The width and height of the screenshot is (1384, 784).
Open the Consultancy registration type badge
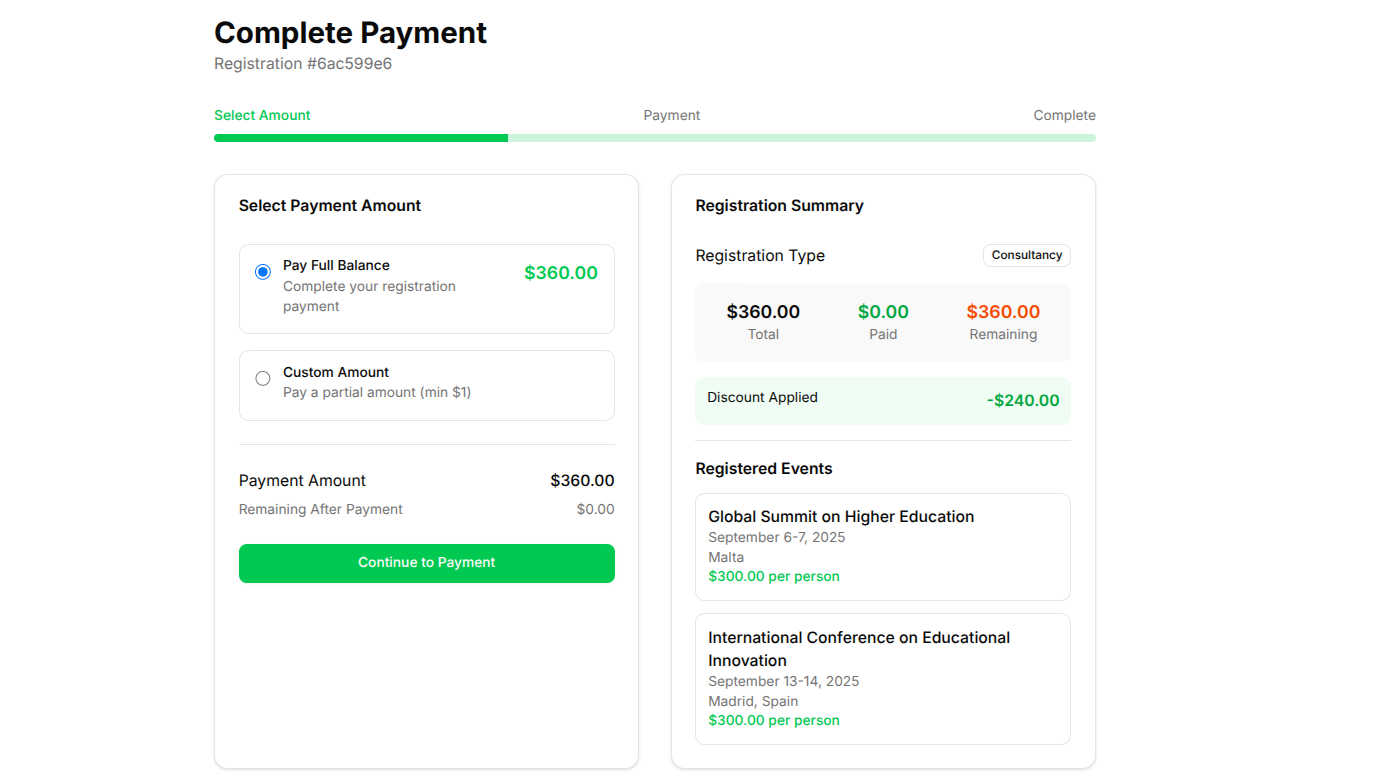tap(1026, 255)
